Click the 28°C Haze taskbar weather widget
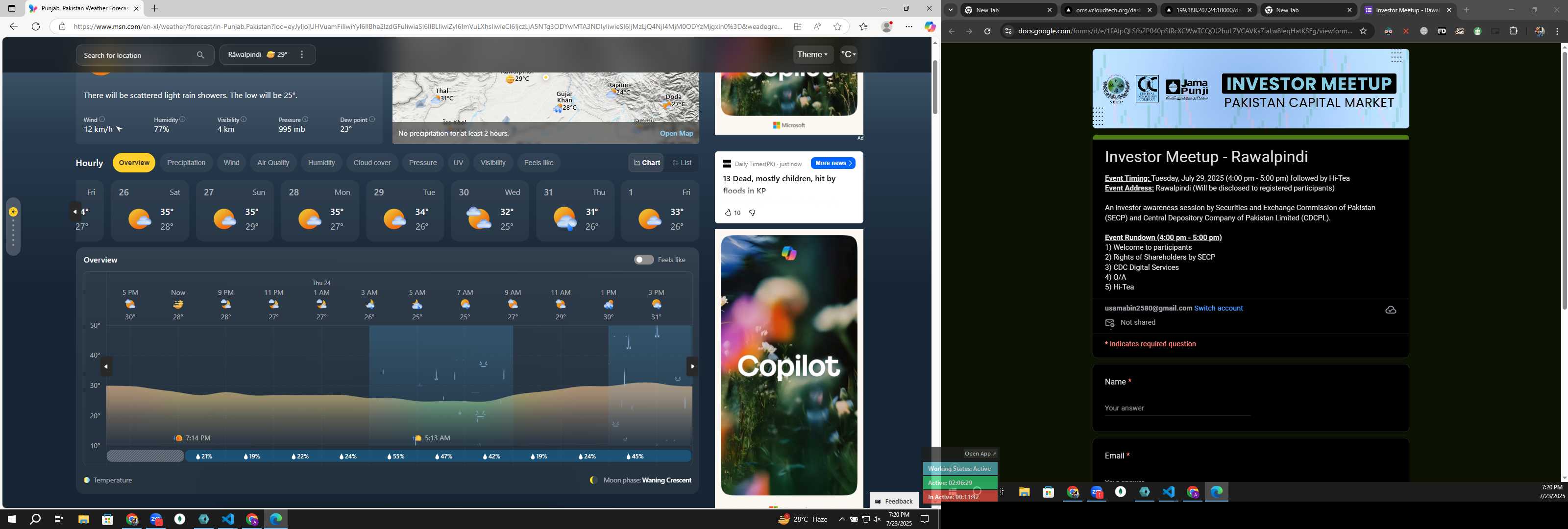The width and height of the screenshot is (1568, 529). pyautogui.click(x=803, y=519)
